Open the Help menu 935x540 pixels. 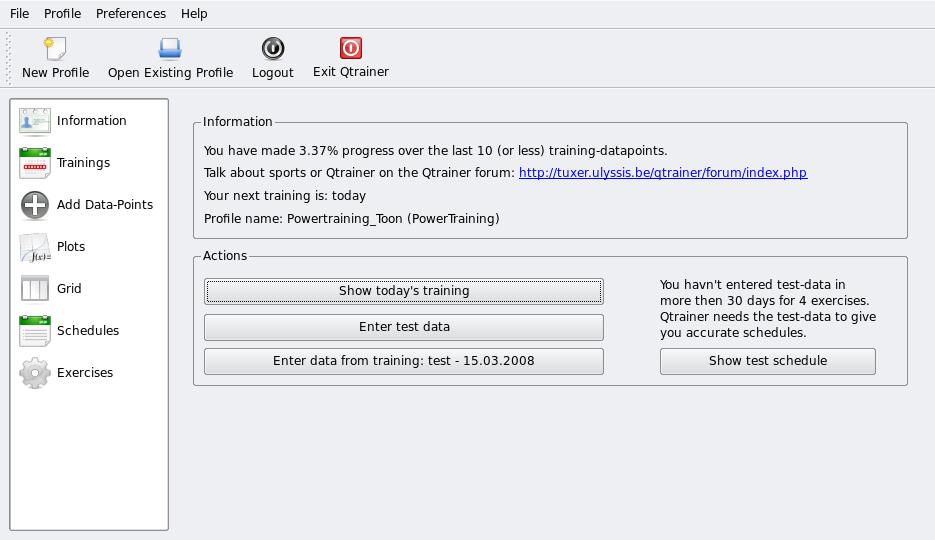click(x=194, y=13)
